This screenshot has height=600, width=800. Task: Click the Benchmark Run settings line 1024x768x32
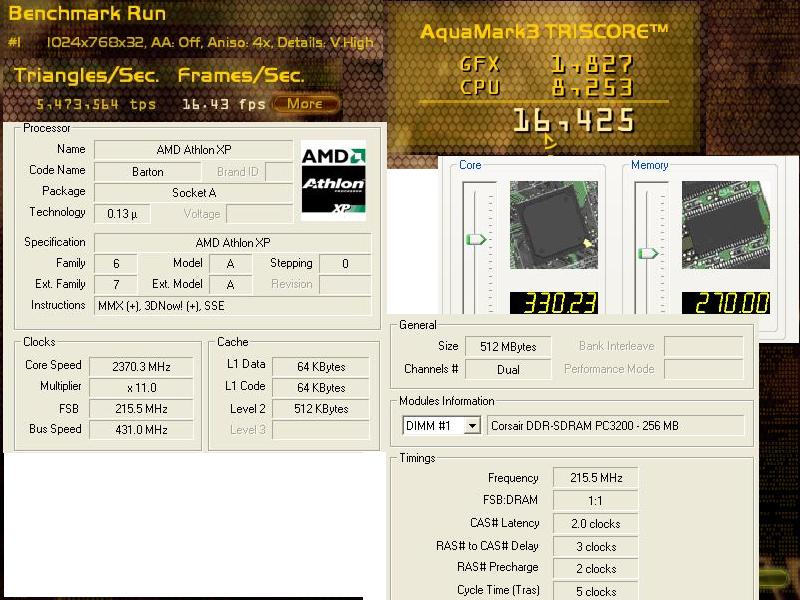(210, 42)
